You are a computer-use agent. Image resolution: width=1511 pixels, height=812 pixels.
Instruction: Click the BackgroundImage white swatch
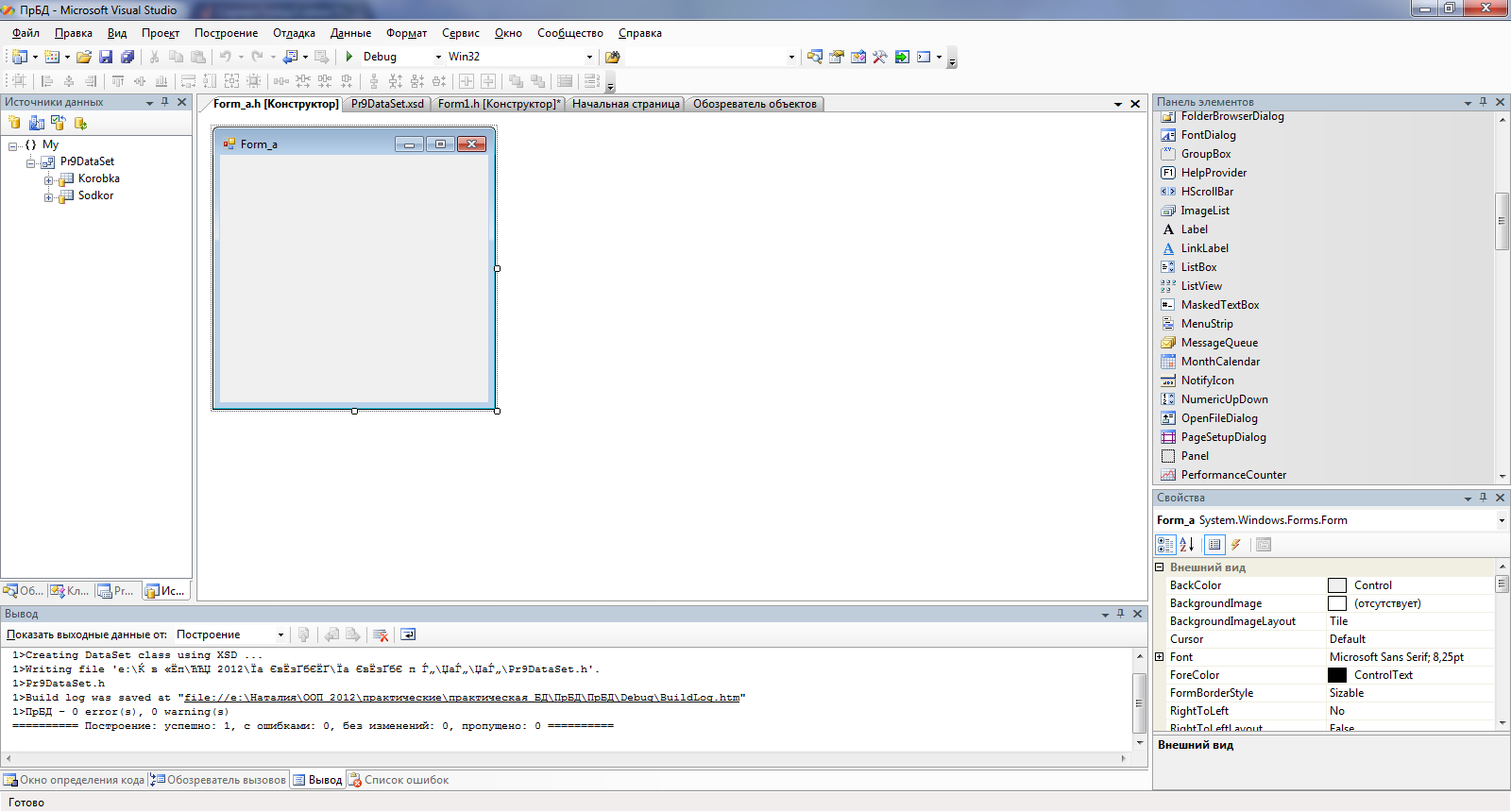click(1337, 603)
